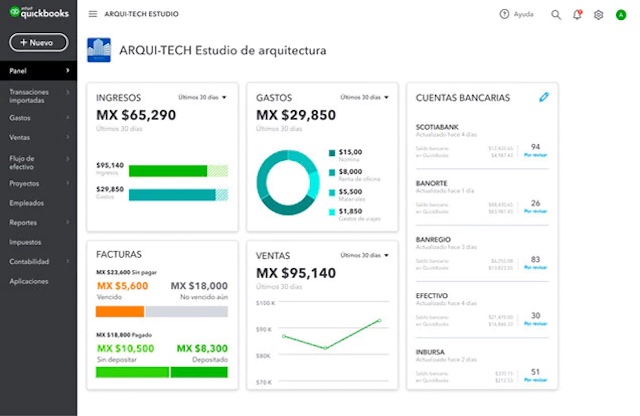The height and width of the screenshot is (416, 640).
Task: Open Empleados in the sidebar
Action: 27,203
